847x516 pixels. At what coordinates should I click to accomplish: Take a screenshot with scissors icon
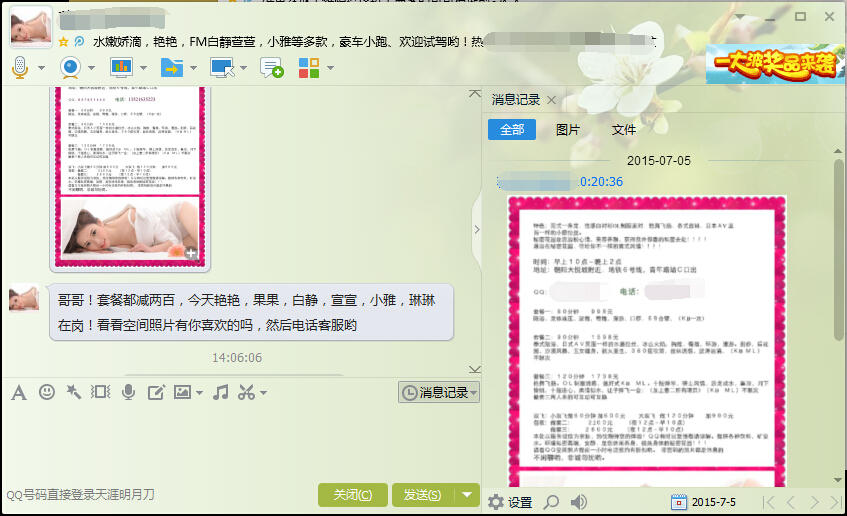246,392
